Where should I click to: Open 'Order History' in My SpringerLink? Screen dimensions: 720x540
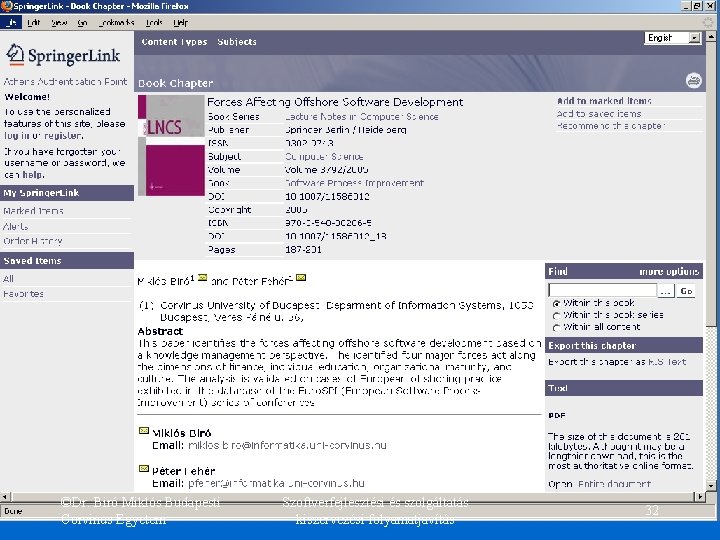tap(33, 241)
